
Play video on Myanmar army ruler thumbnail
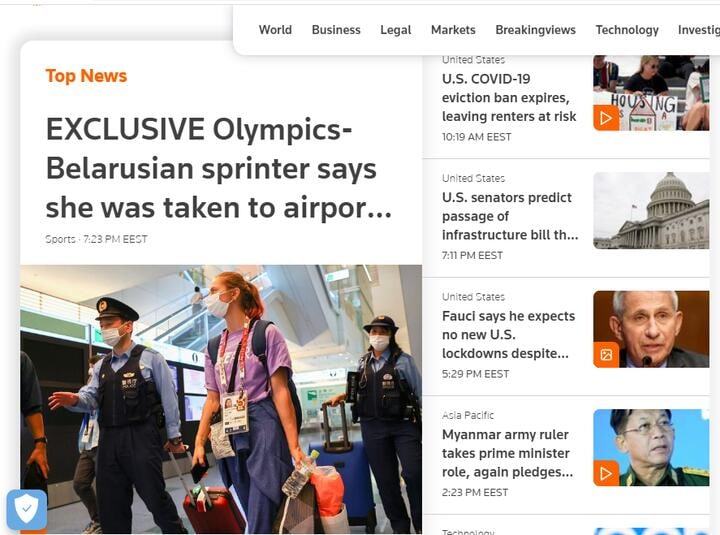tap(606, 473)
